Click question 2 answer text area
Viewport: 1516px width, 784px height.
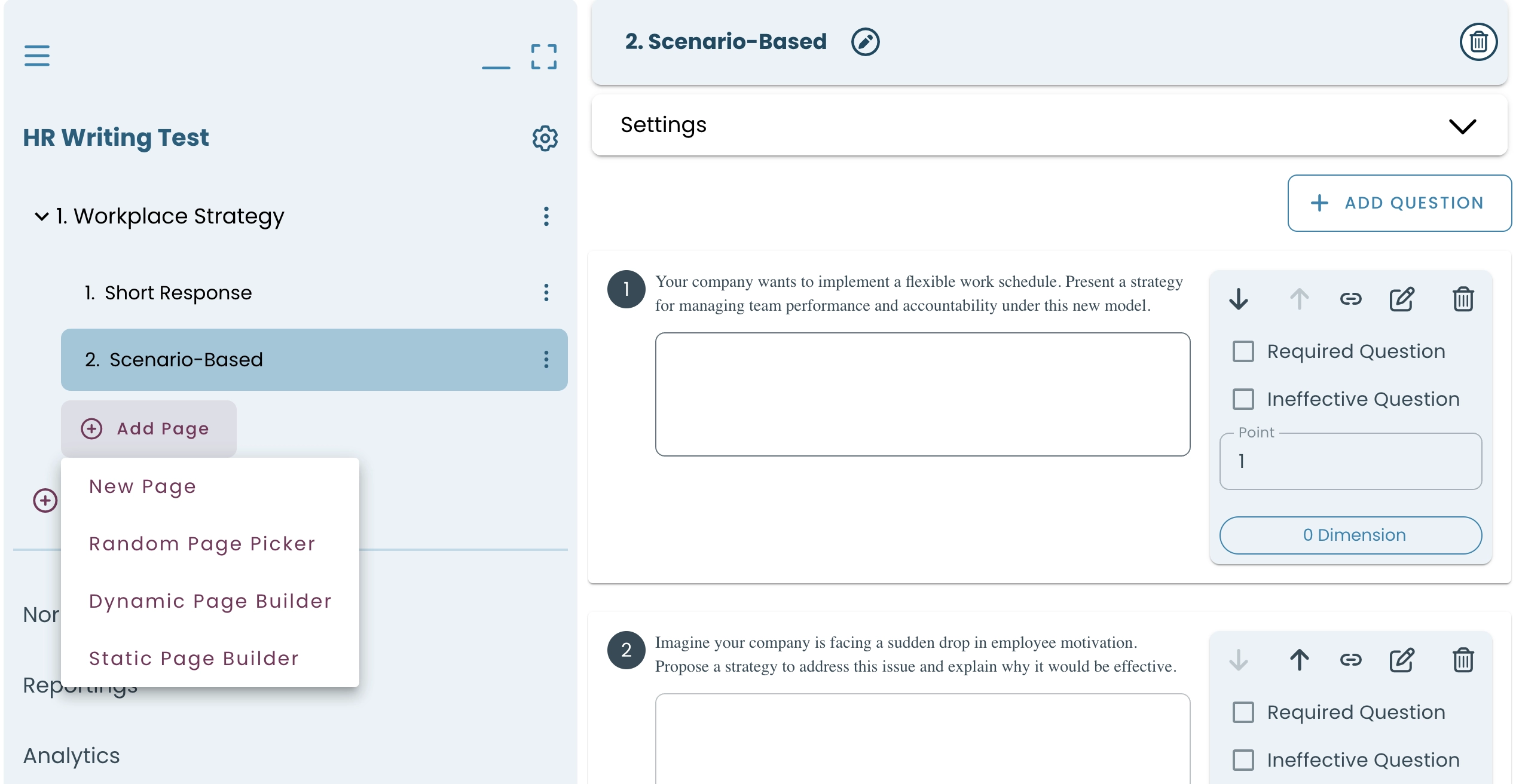pos(922,739)
